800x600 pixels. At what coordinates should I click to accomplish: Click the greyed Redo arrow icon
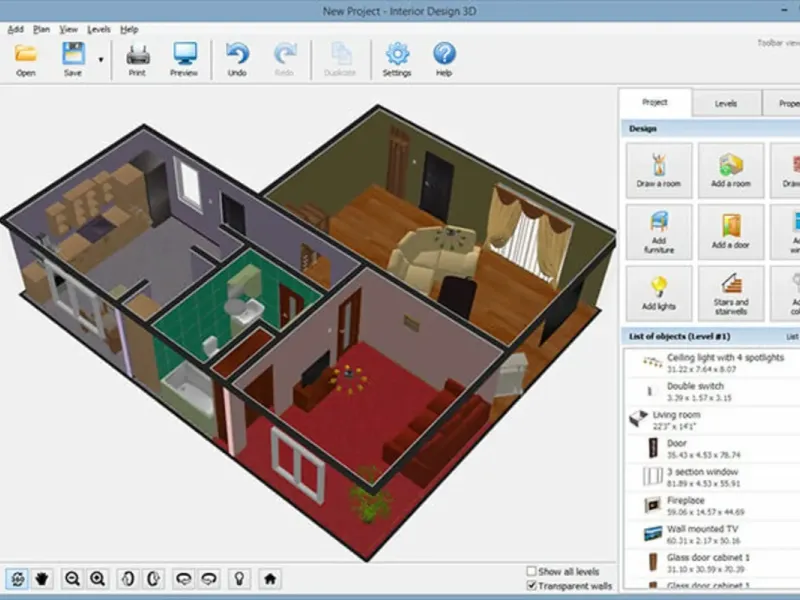click(x=284, y=60)
